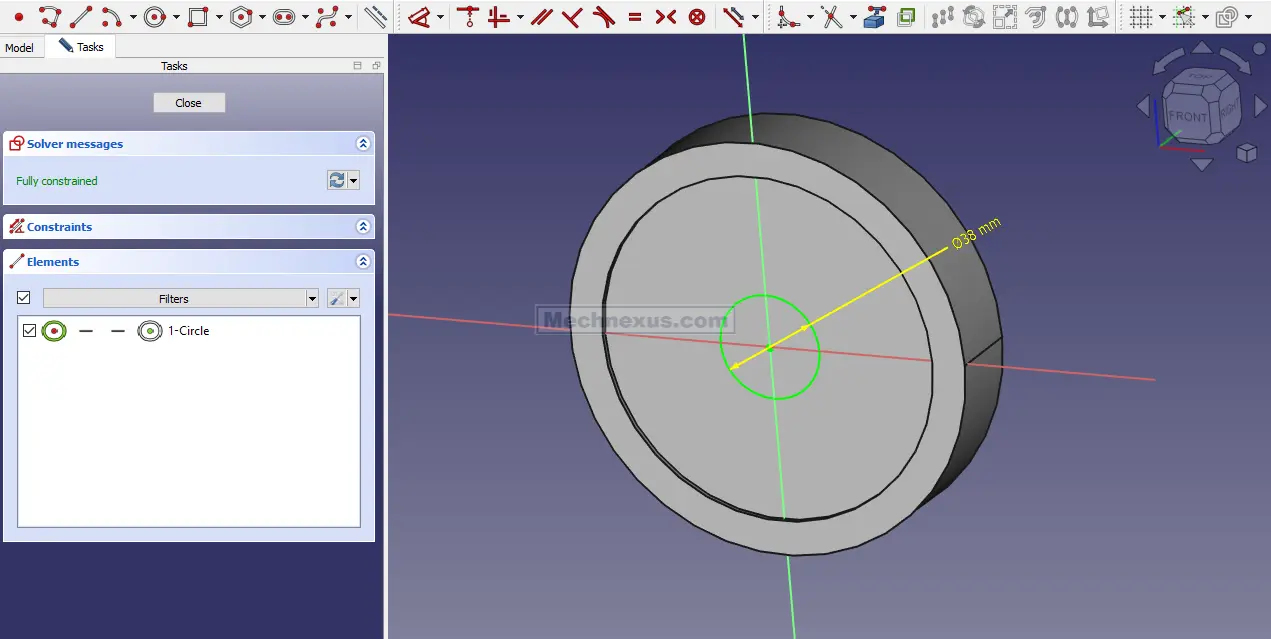
Task: Open the grid settings dropdown arrow
Action: click(x=1162, y=17)
